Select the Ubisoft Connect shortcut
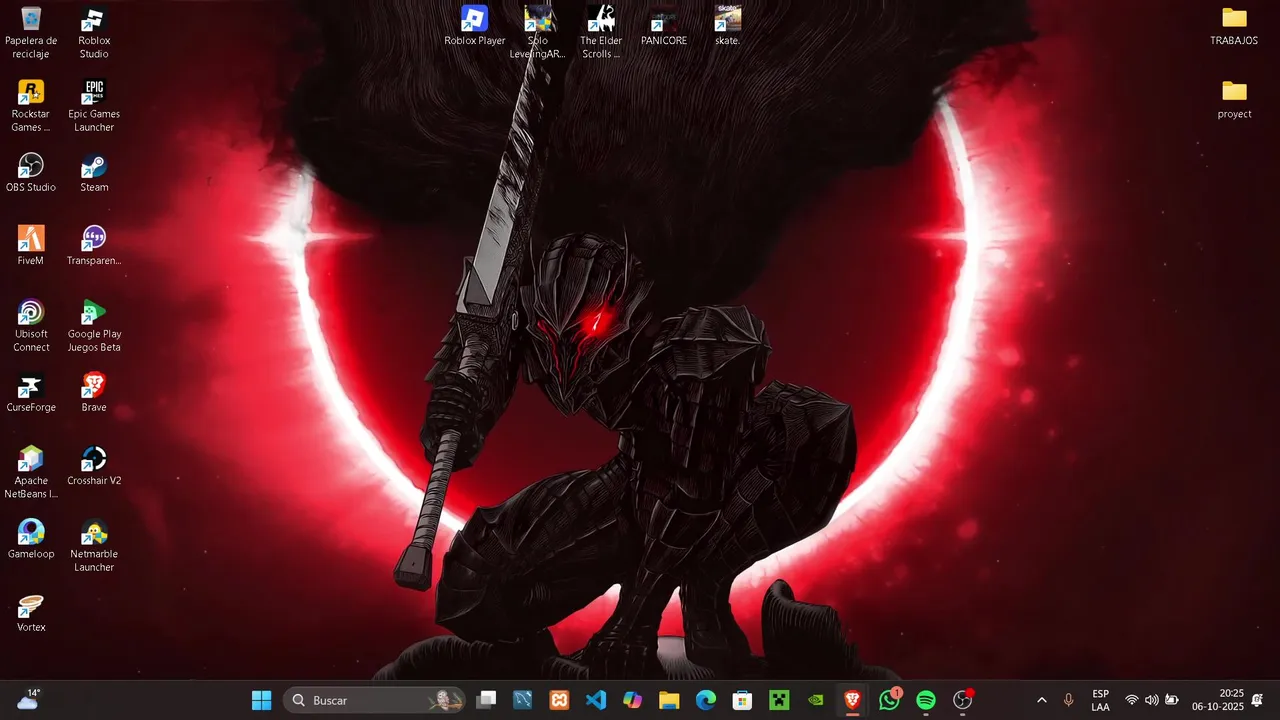Image resolution: width=1280 pixels, height=720 pixels. 31,325
